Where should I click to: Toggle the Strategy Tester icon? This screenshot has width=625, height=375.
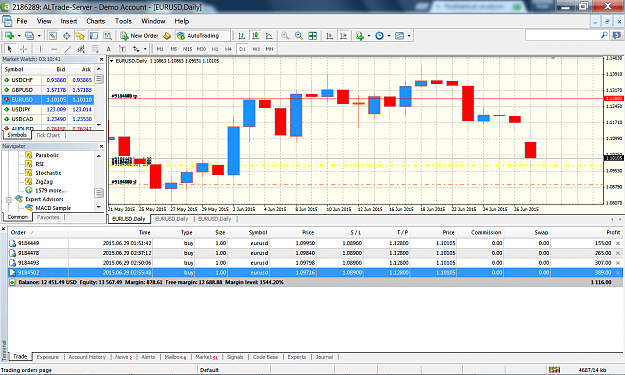pyautogui.click(x=108, y=36)
